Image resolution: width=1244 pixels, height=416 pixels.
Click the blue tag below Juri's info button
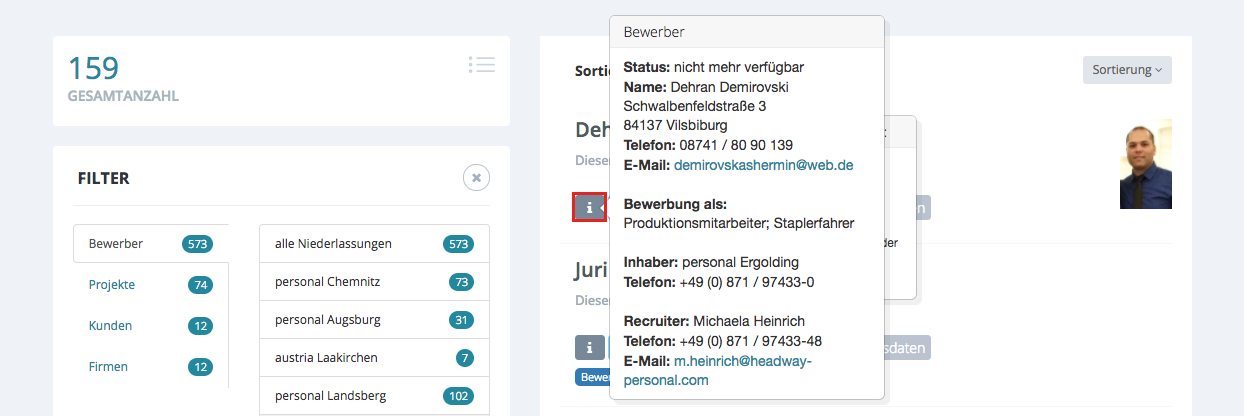592,378
